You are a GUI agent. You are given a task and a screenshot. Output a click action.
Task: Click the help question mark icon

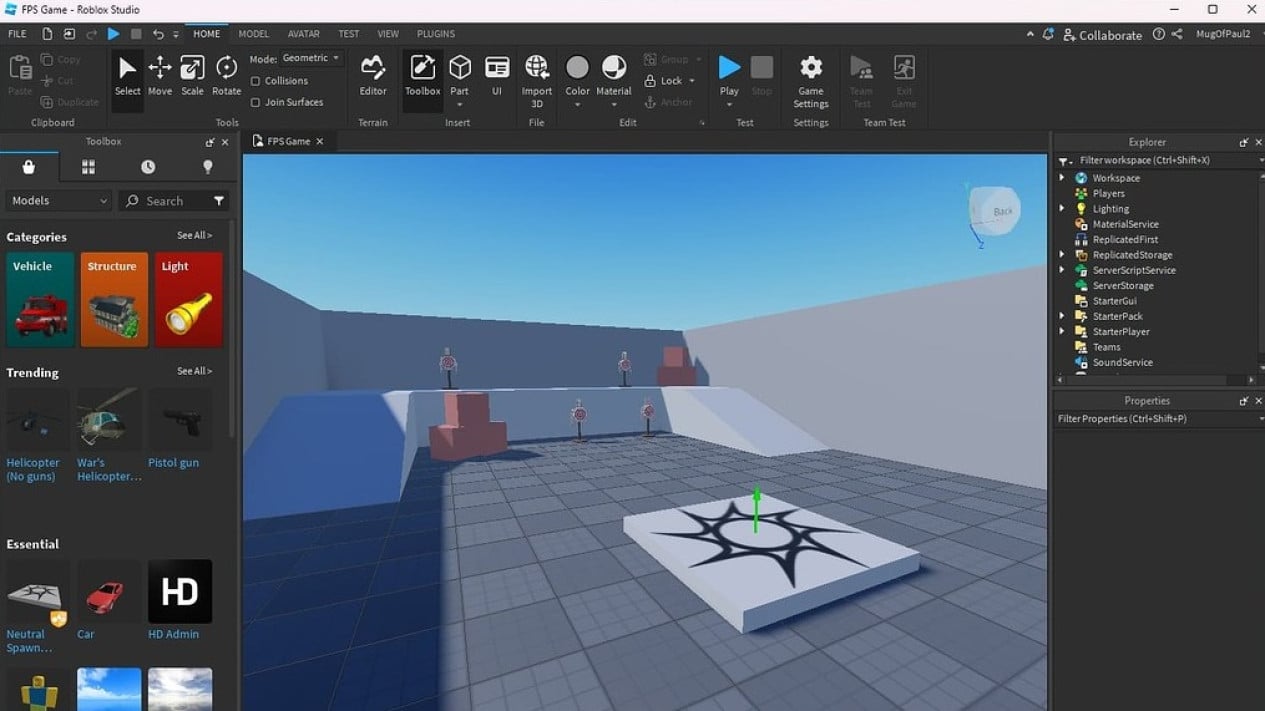click(1159, 34)
